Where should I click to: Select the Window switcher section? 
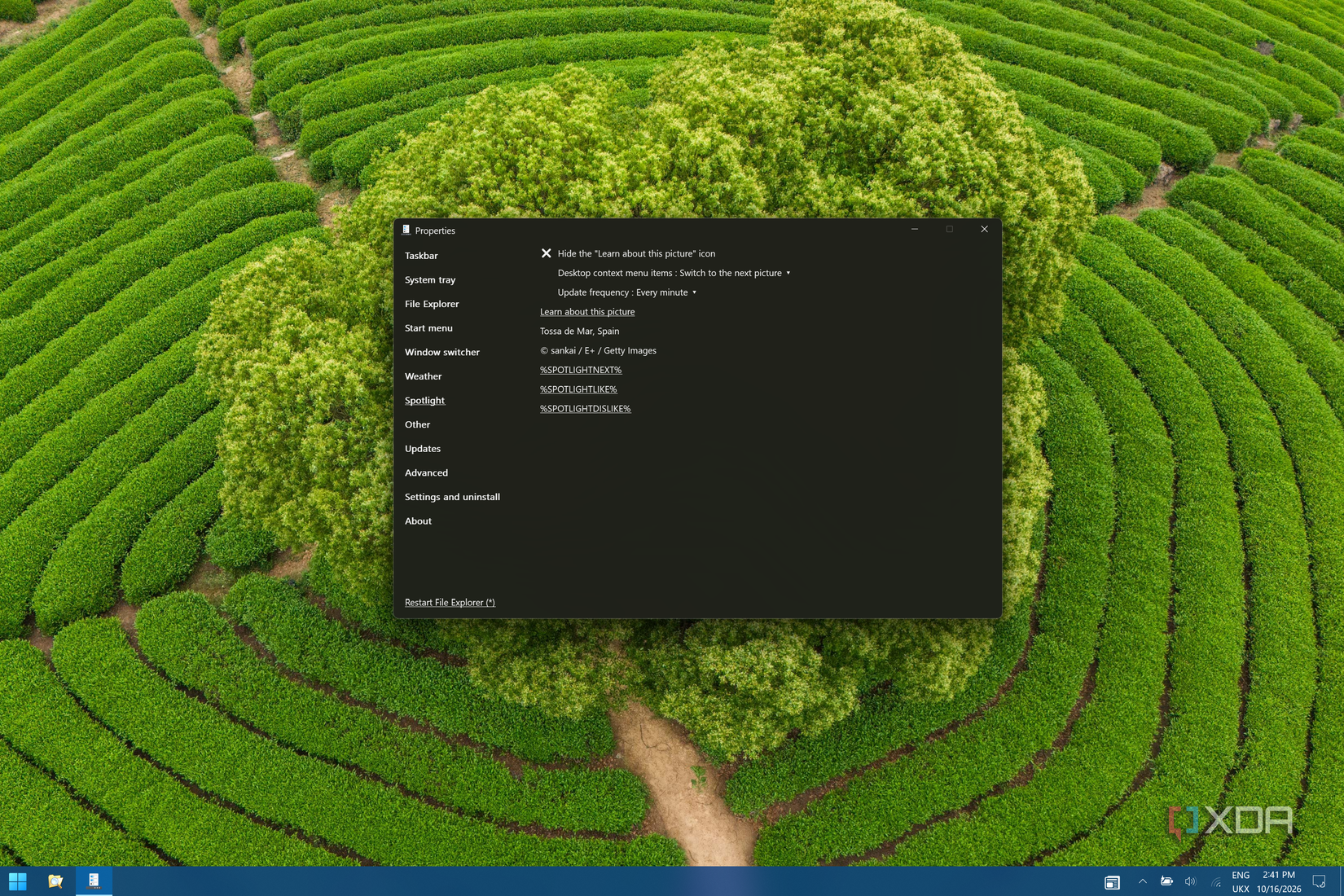click(442, 352)
